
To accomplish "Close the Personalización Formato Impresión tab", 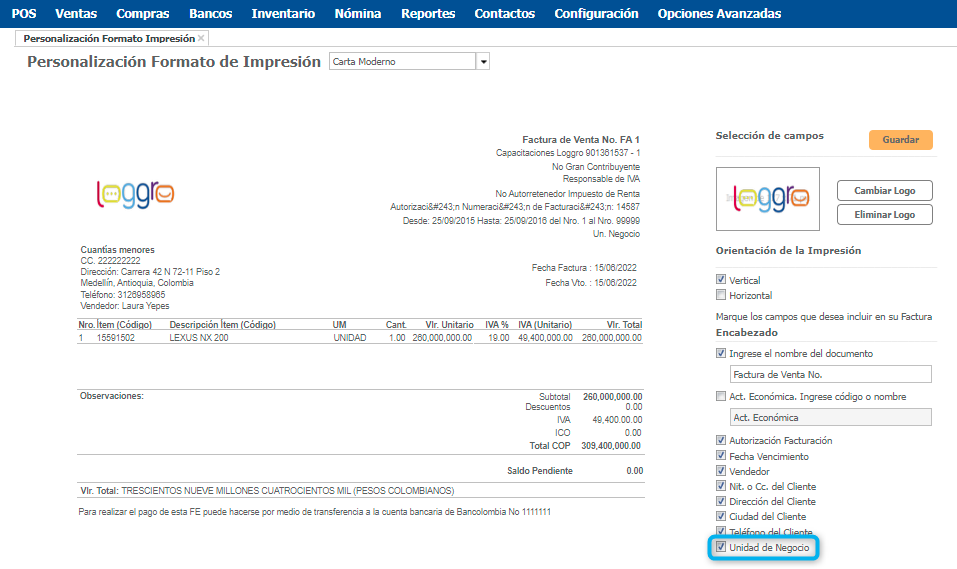I will (x=201, y=38).
